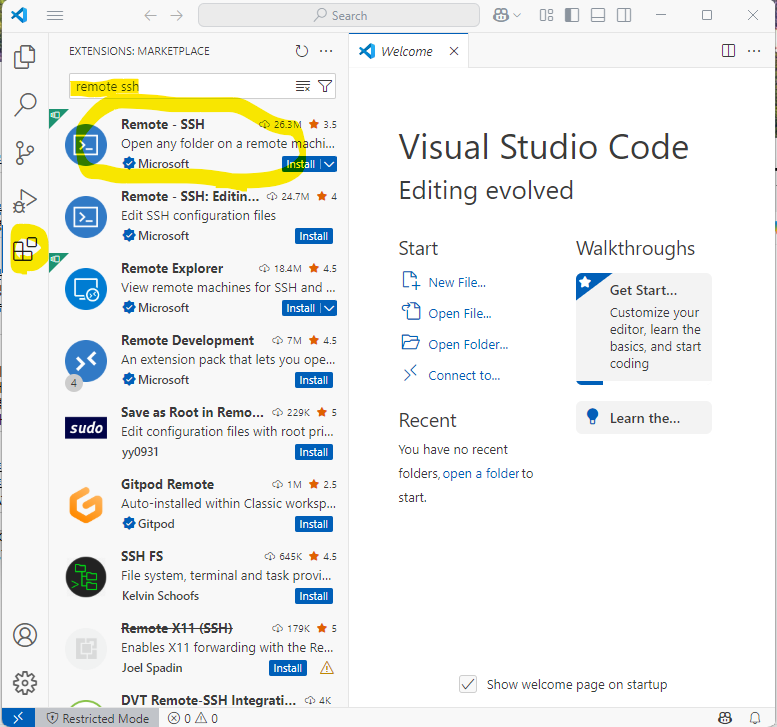777x727 pixels.
Task: Click the publisher name Joel Spadin
Action: point(152,668)
